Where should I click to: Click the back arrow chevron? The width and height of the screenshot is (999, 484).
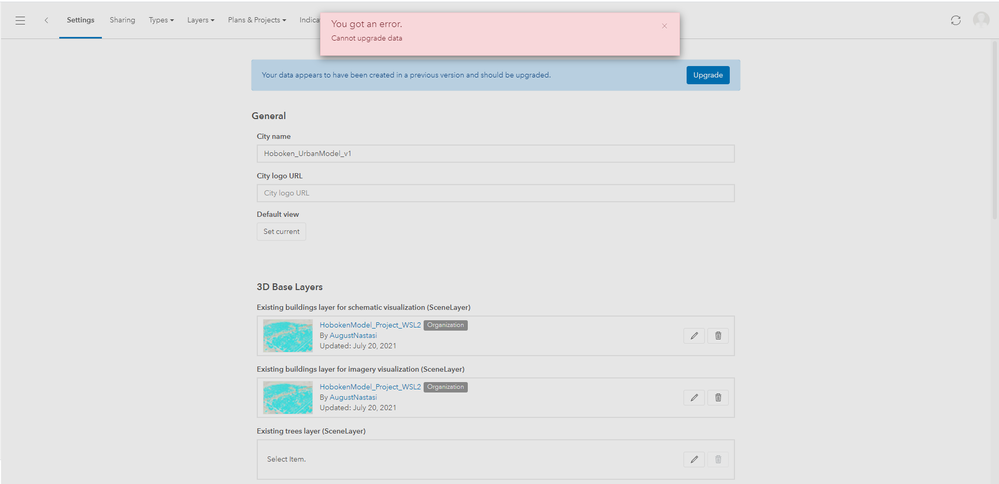(x=46, y=20)
